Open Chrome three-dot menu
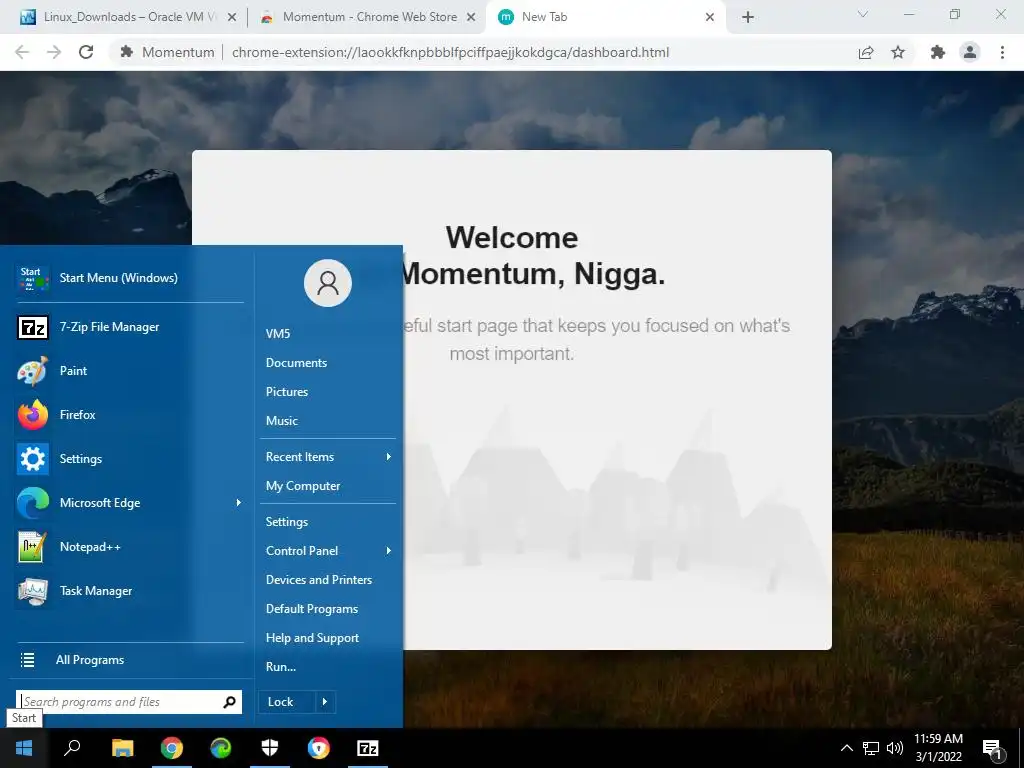This screenshot has width=1024, height=768. pos(1002,52)
